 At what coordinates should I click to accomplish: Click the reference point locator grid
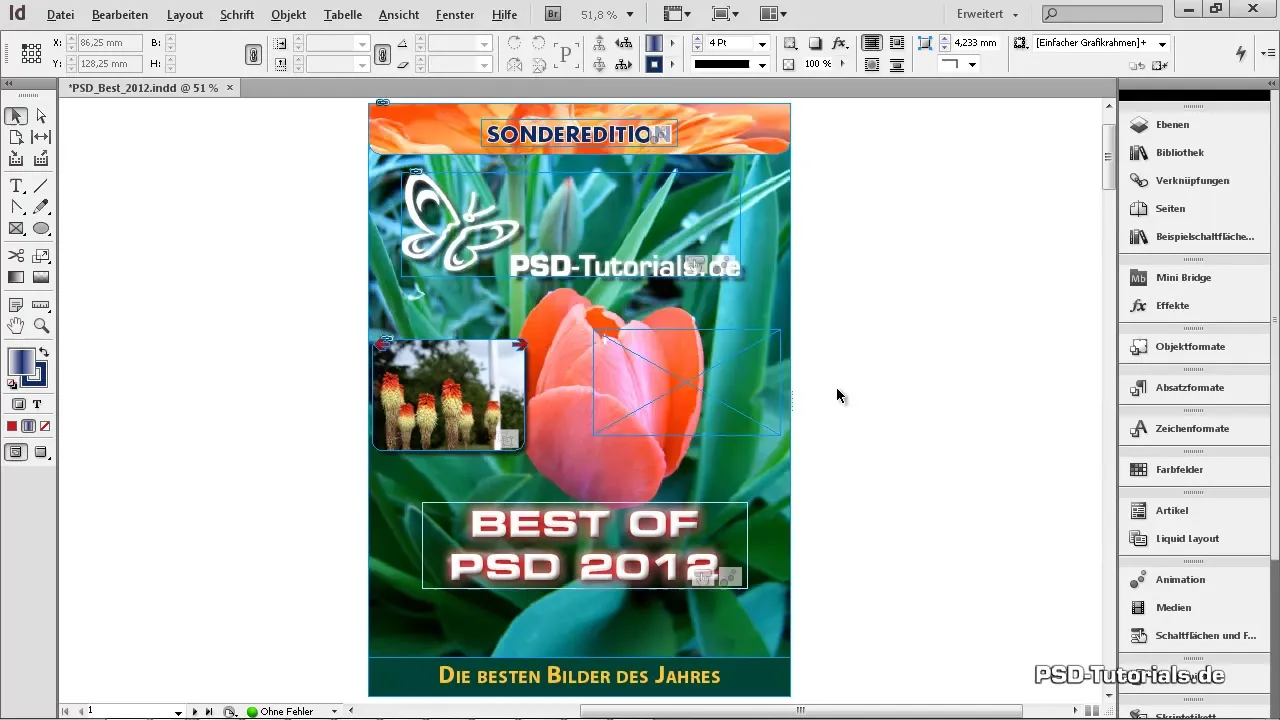pyautogui.click(x=31, y=54)
